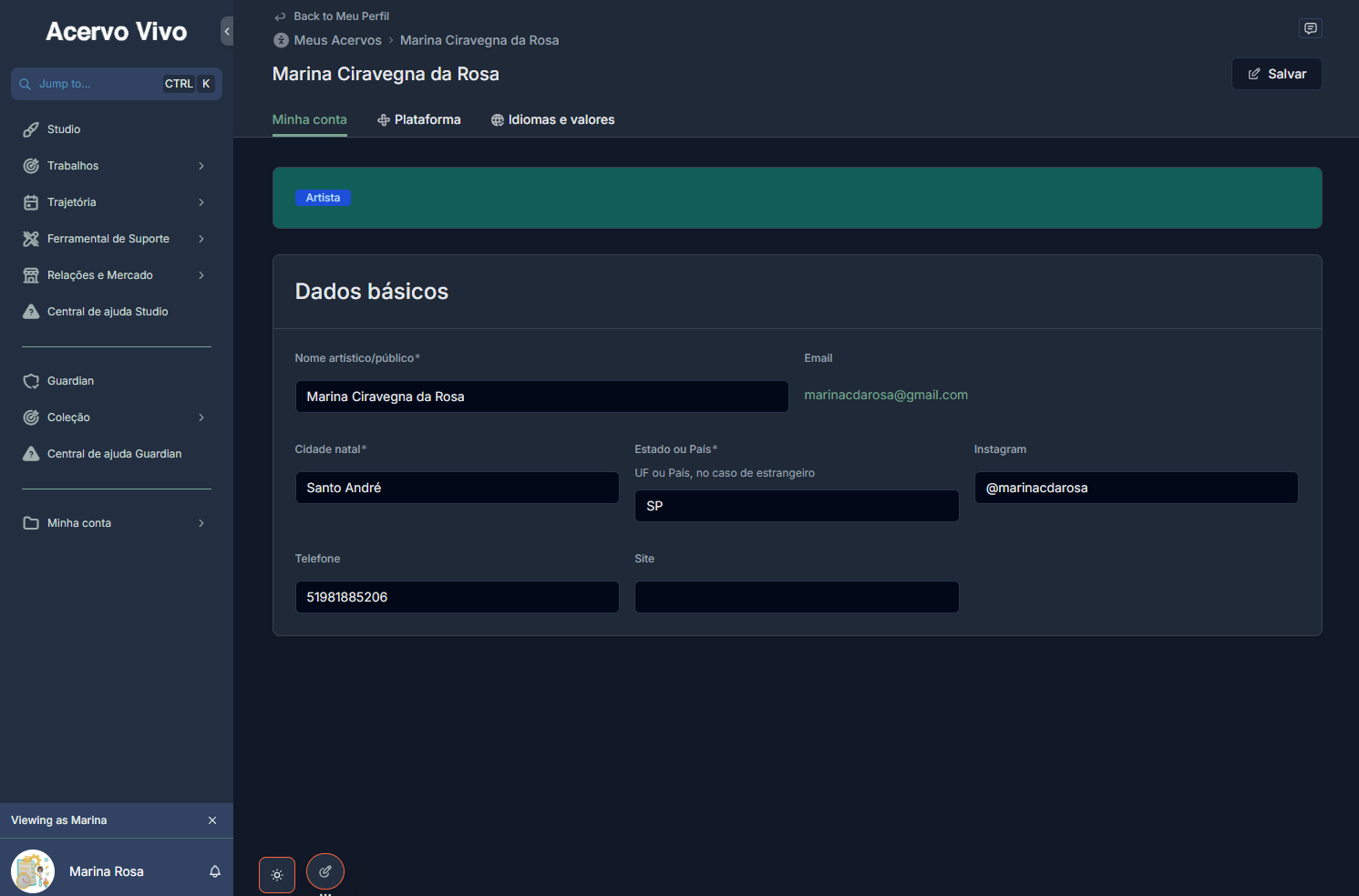Click the empty Site input field

tap(797, 597)
